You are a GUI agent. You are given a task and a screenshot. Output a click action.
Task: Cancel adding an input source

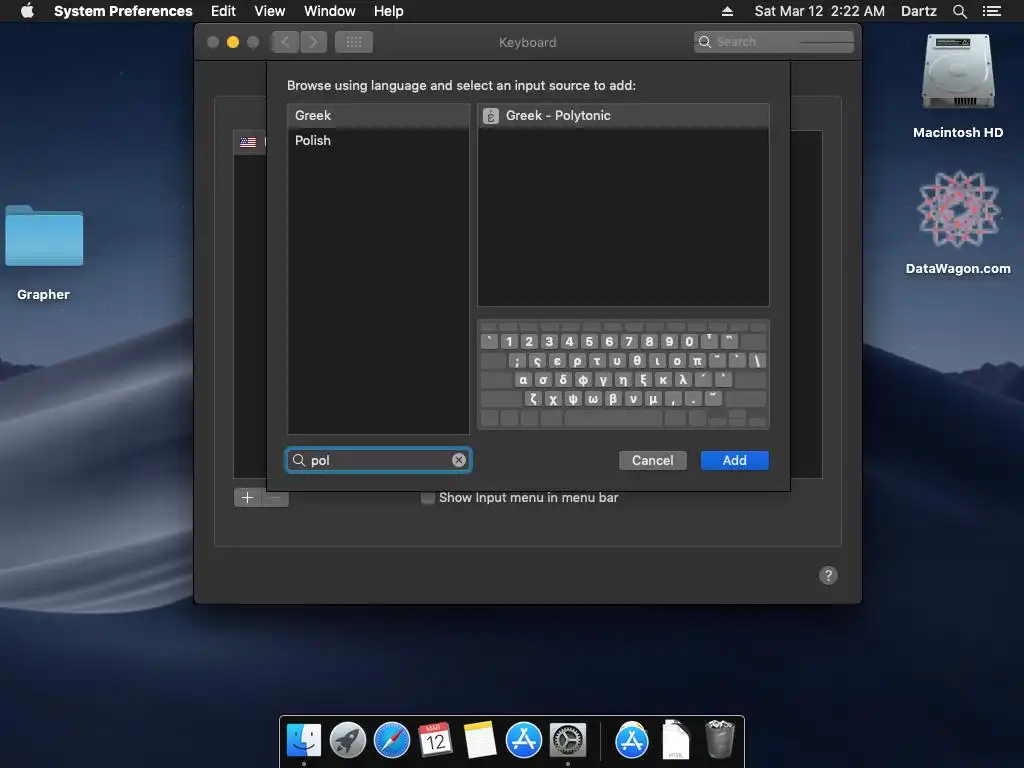652,460
